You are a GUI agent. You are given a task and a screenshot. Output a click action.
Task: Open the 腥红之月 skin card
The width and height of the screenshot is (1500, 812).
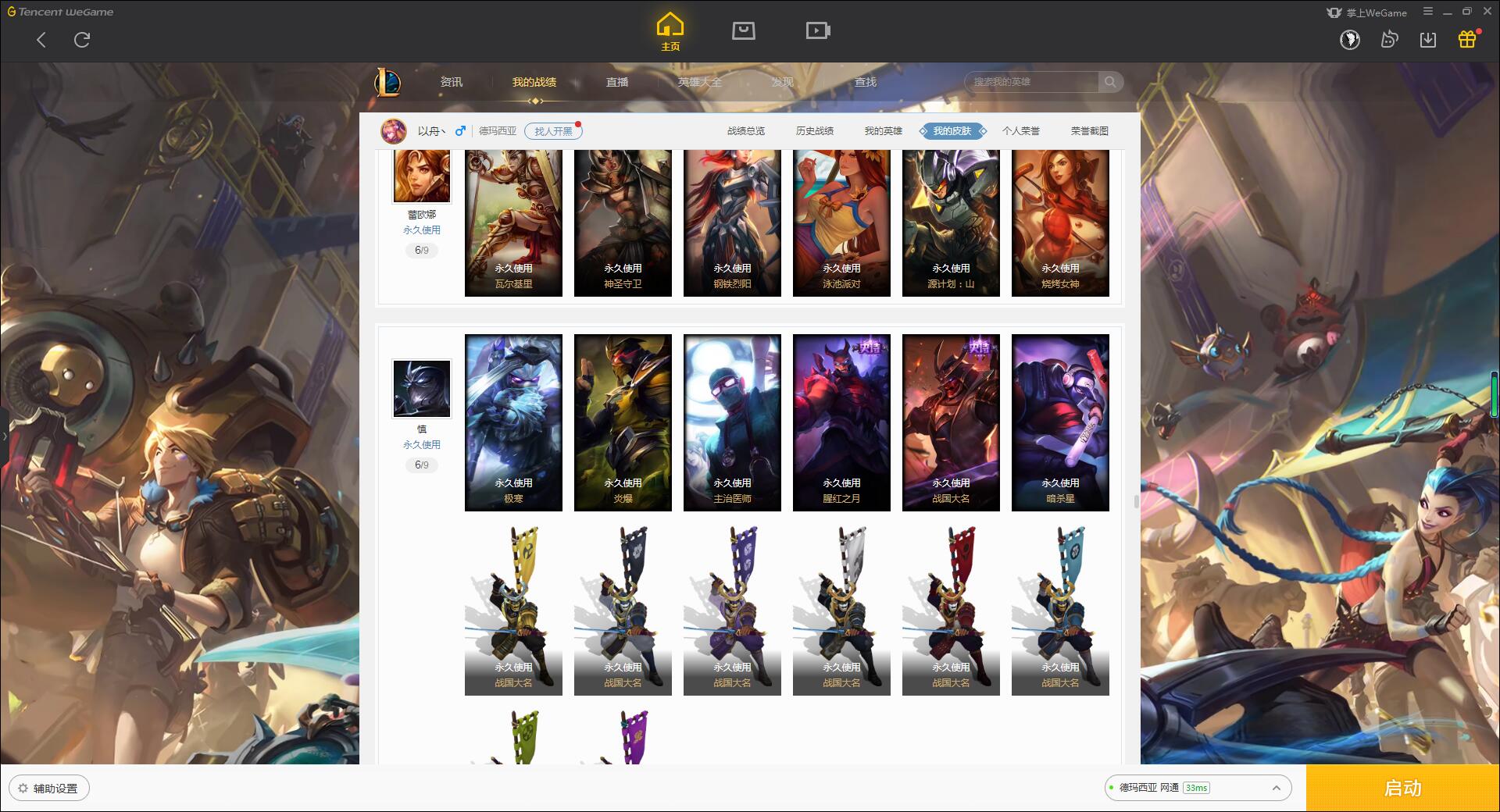pos(841,423)
